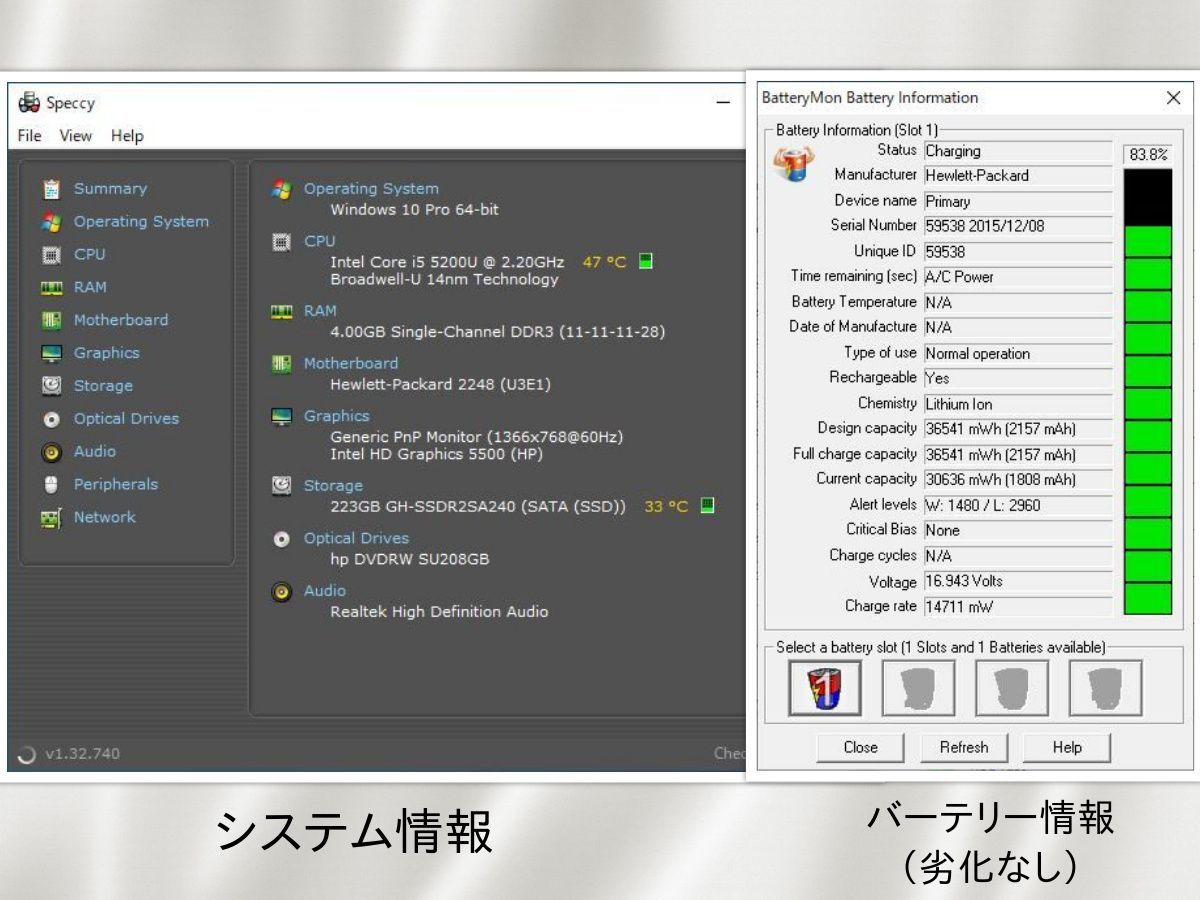
Task: Click the 47 °C CPU temperature reading
Action: pos(605,262)
